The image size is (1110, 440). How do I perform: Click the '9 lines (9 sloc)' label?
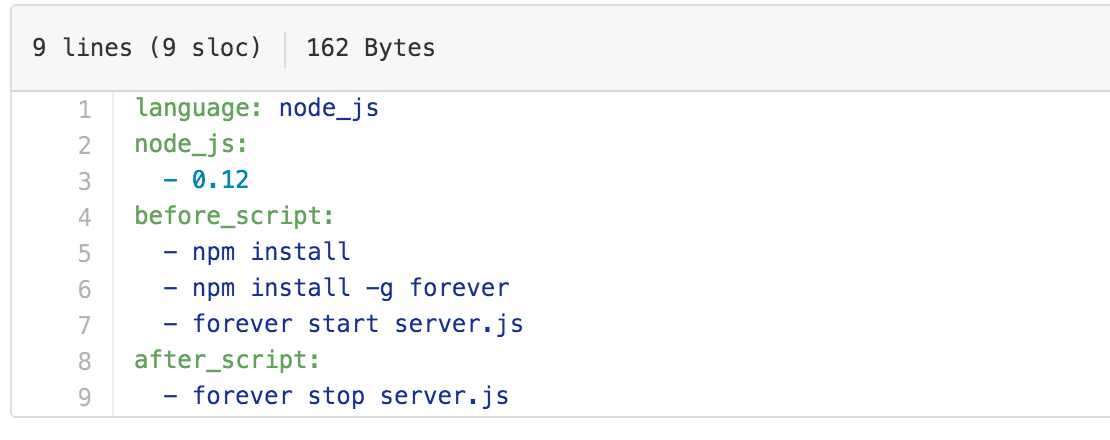[147, 47]
